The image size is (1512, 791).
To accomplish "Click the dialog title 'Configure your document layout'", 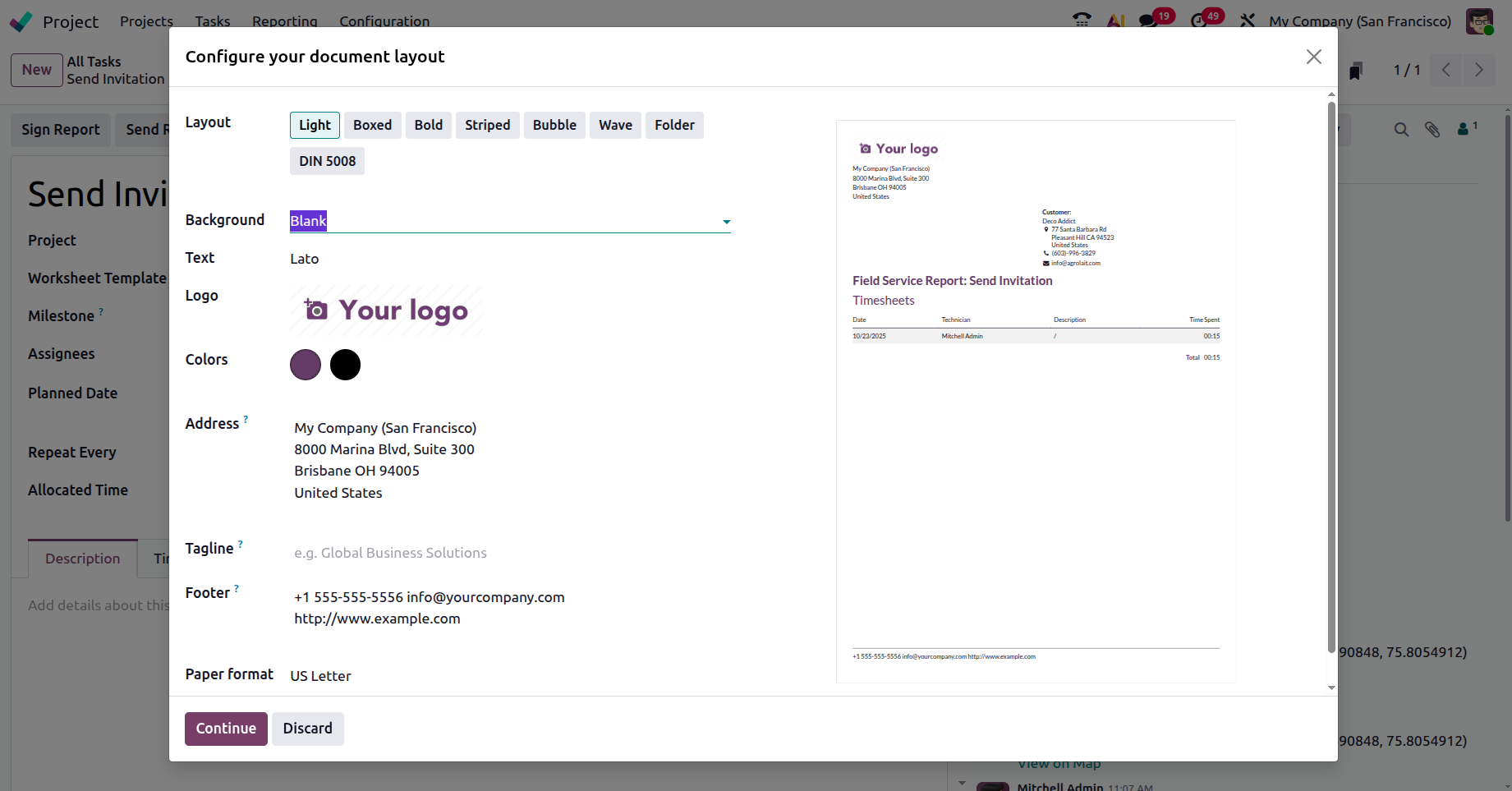I will point(315,57).
